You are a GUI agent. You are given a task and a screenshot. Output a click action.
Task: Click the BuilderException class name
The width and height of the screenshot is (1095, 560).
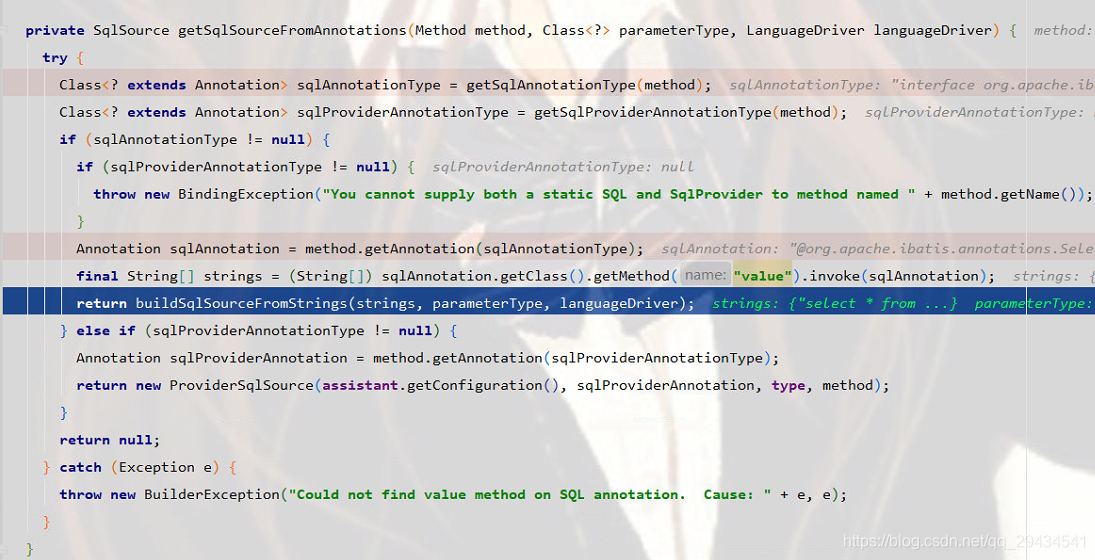[212, 494]
